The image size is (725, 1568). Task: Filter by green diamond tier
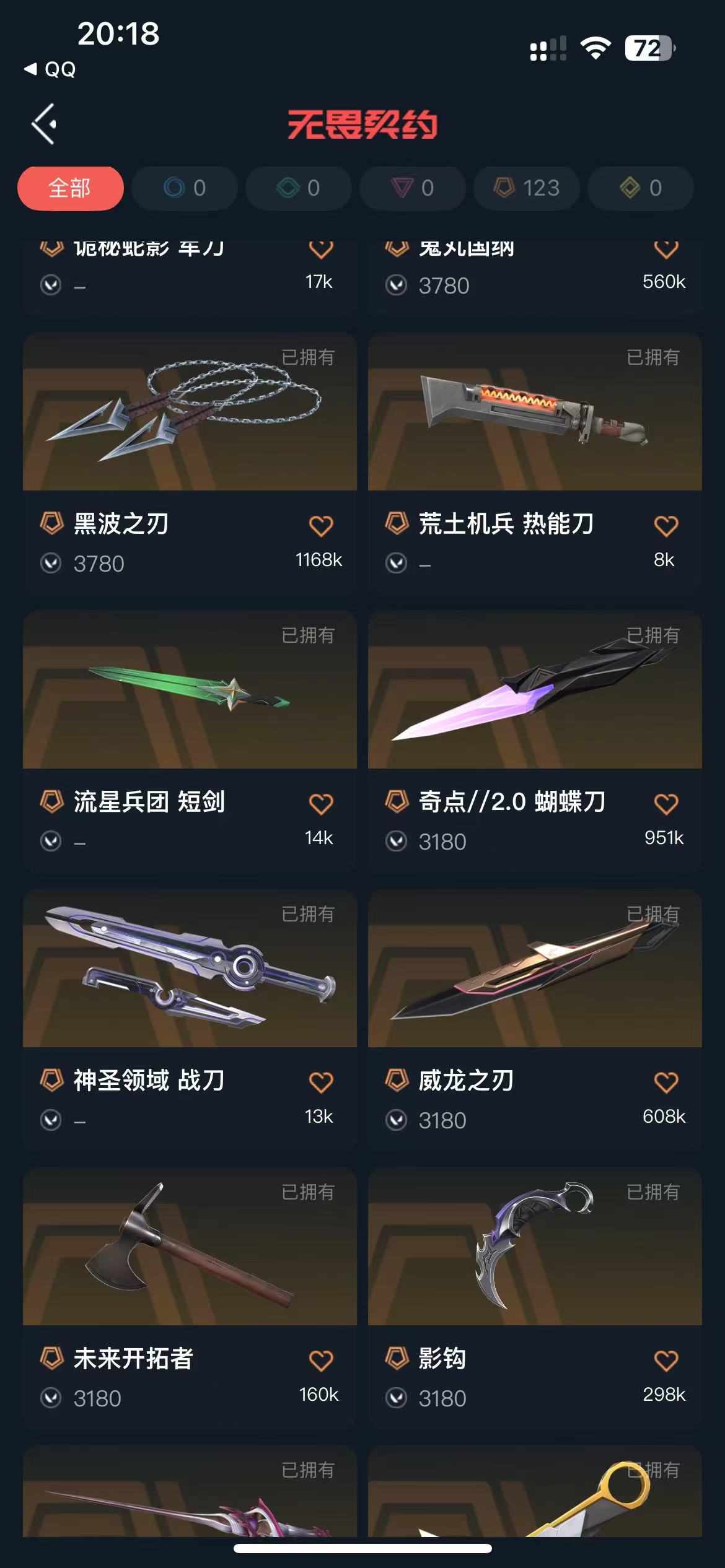tap(299, 188)
